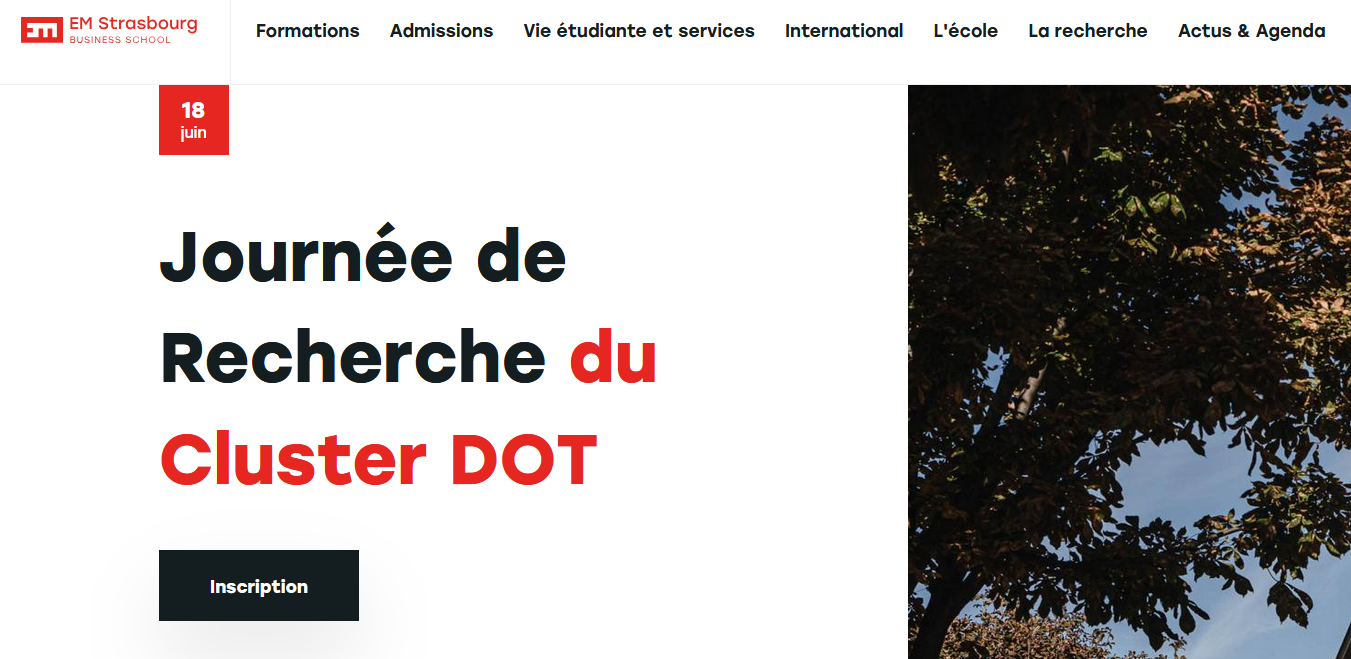Open the Admissions menu
The width and height of the screenshot is (1351, 659).
point(441,31)
